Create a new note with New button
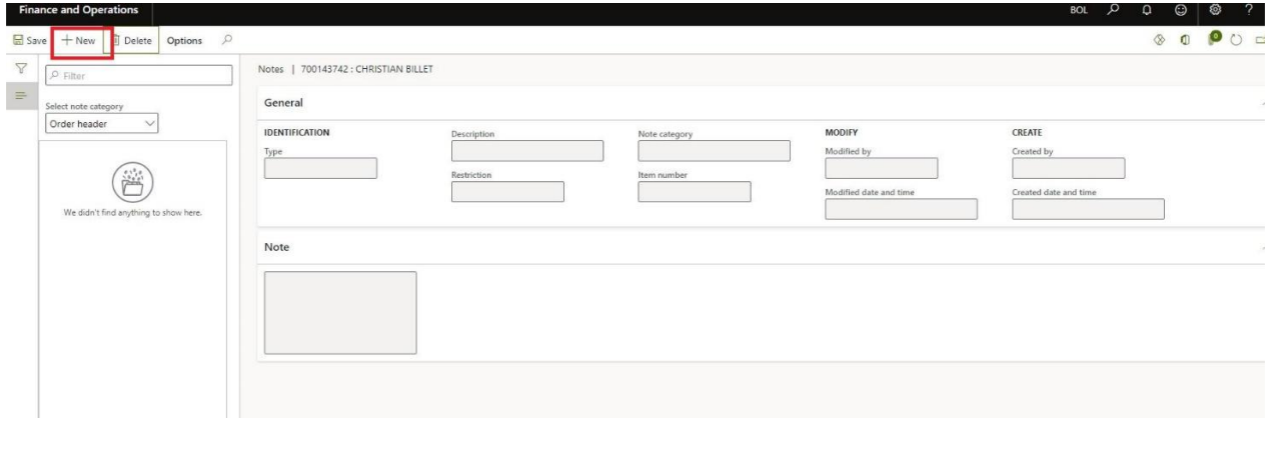 (80, 40)
